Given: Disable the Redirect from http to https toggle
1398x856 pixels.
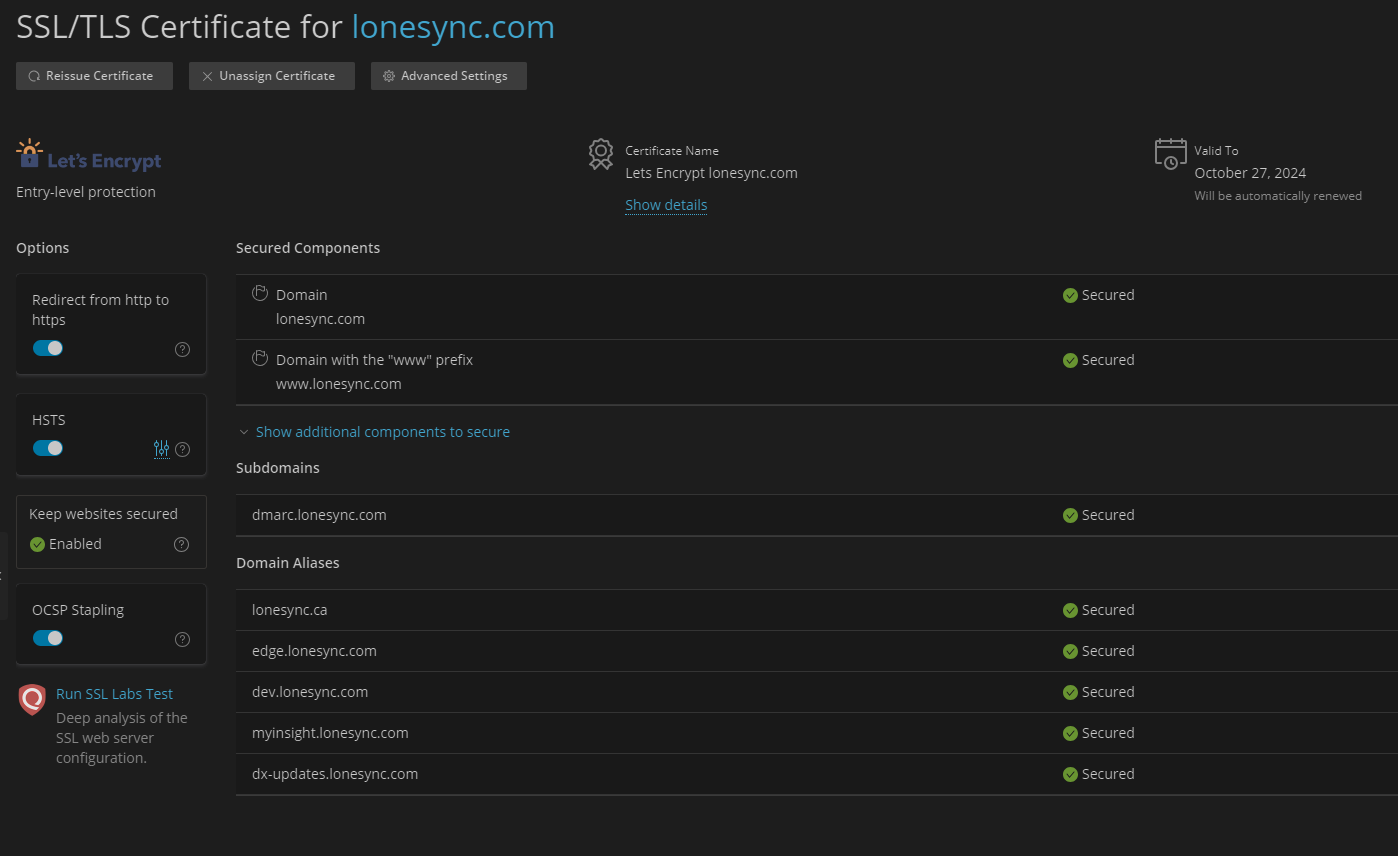Looking at the screenshot, I should (47, 347).
